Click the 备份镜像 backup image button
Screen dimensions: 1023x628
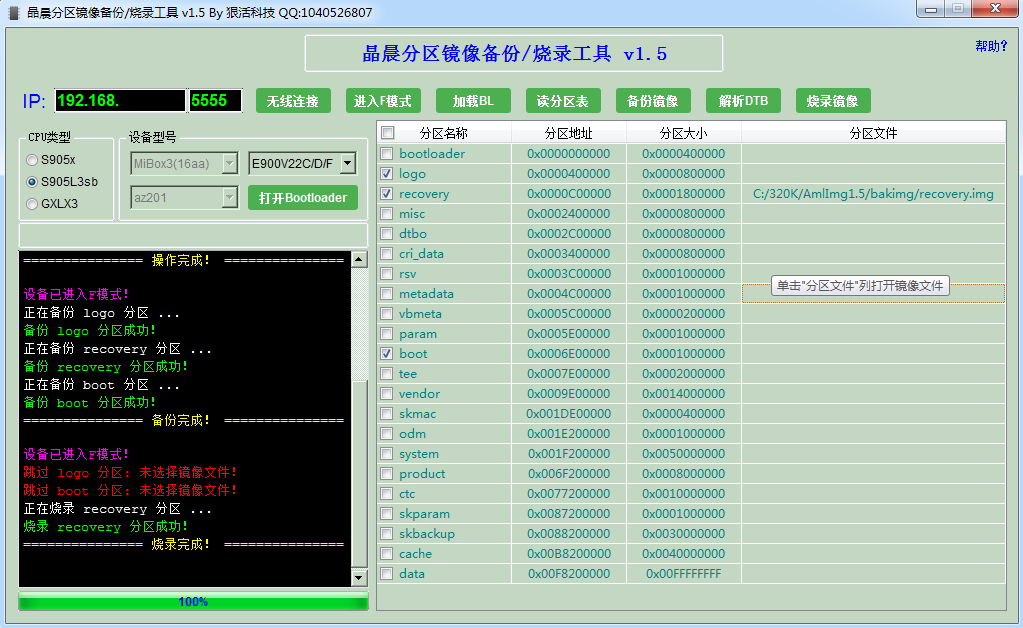653,101
